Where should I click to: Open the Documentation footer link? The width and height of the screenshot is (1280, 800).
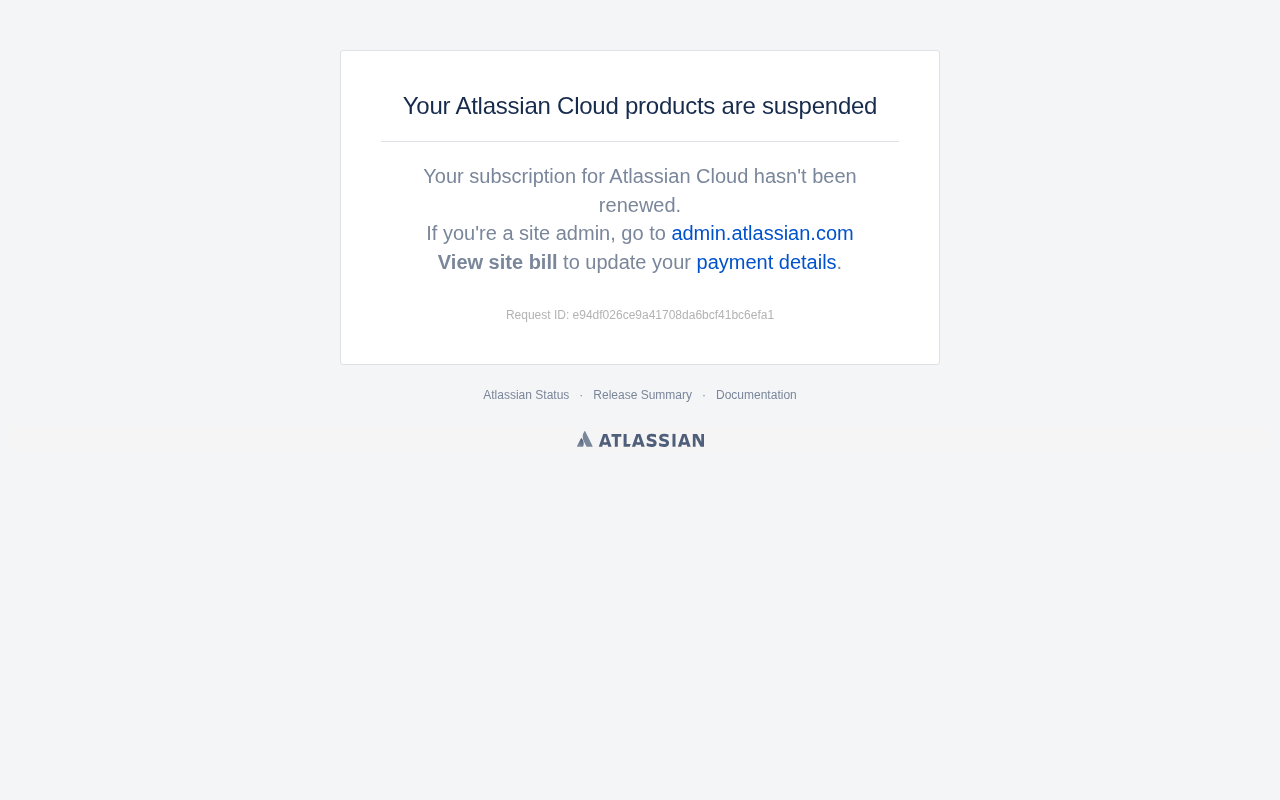(756, 395)
